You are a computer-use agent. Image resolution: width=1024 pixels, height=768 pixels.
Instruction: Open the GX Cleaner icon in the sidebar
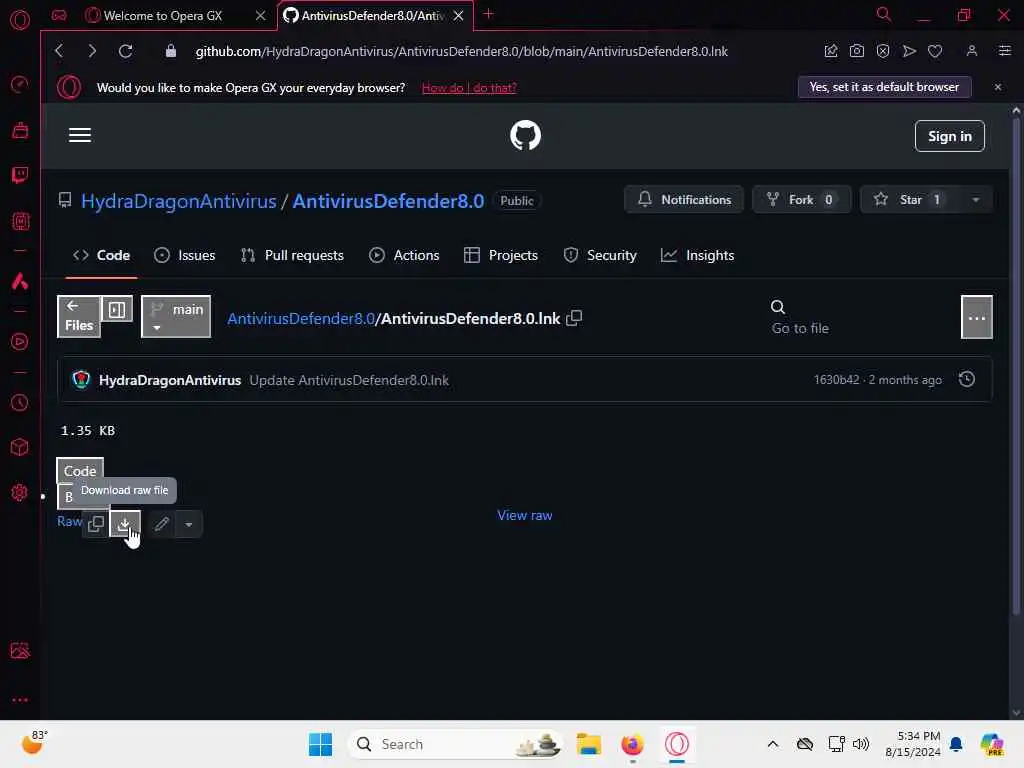[20, 130]
